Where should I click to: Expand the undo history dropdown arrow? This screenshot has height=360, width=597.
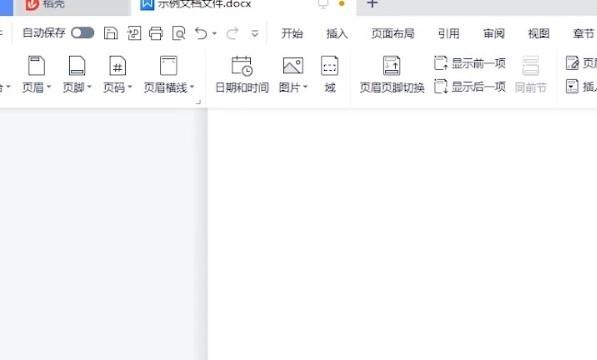[214, 34]
